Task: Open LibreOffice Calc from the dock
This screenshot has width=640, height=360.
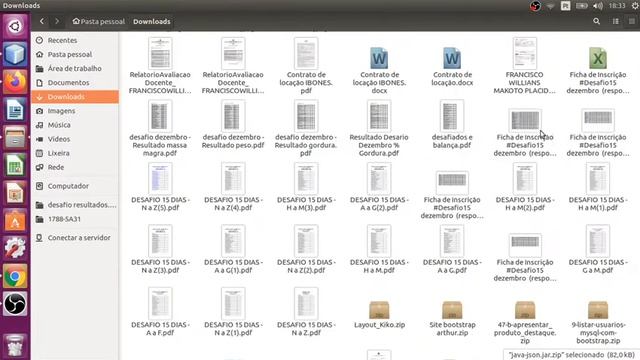Action: tap(15, 165)
